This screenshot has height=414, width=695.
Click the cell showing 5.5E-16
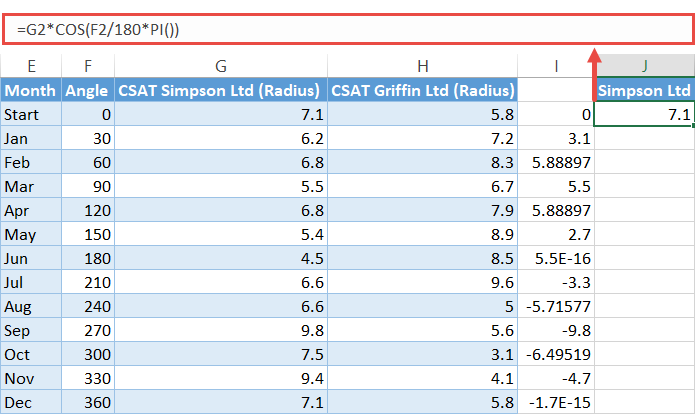coord(556,258)
